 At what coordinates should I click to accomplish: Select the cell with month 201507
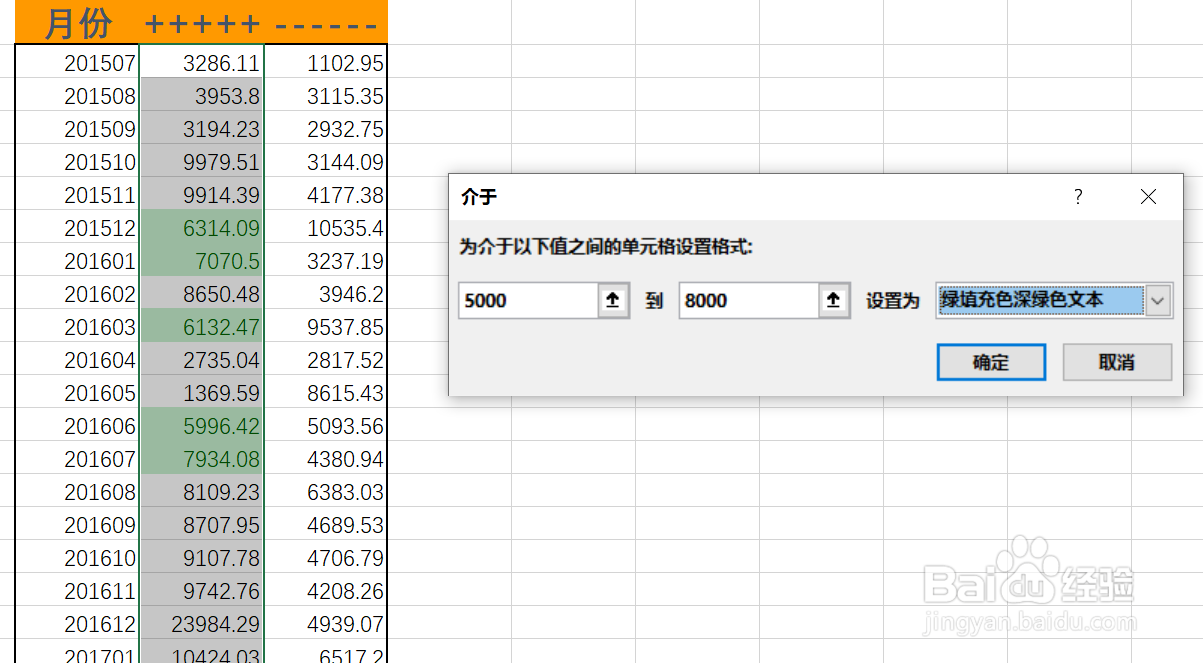point(75,62)
